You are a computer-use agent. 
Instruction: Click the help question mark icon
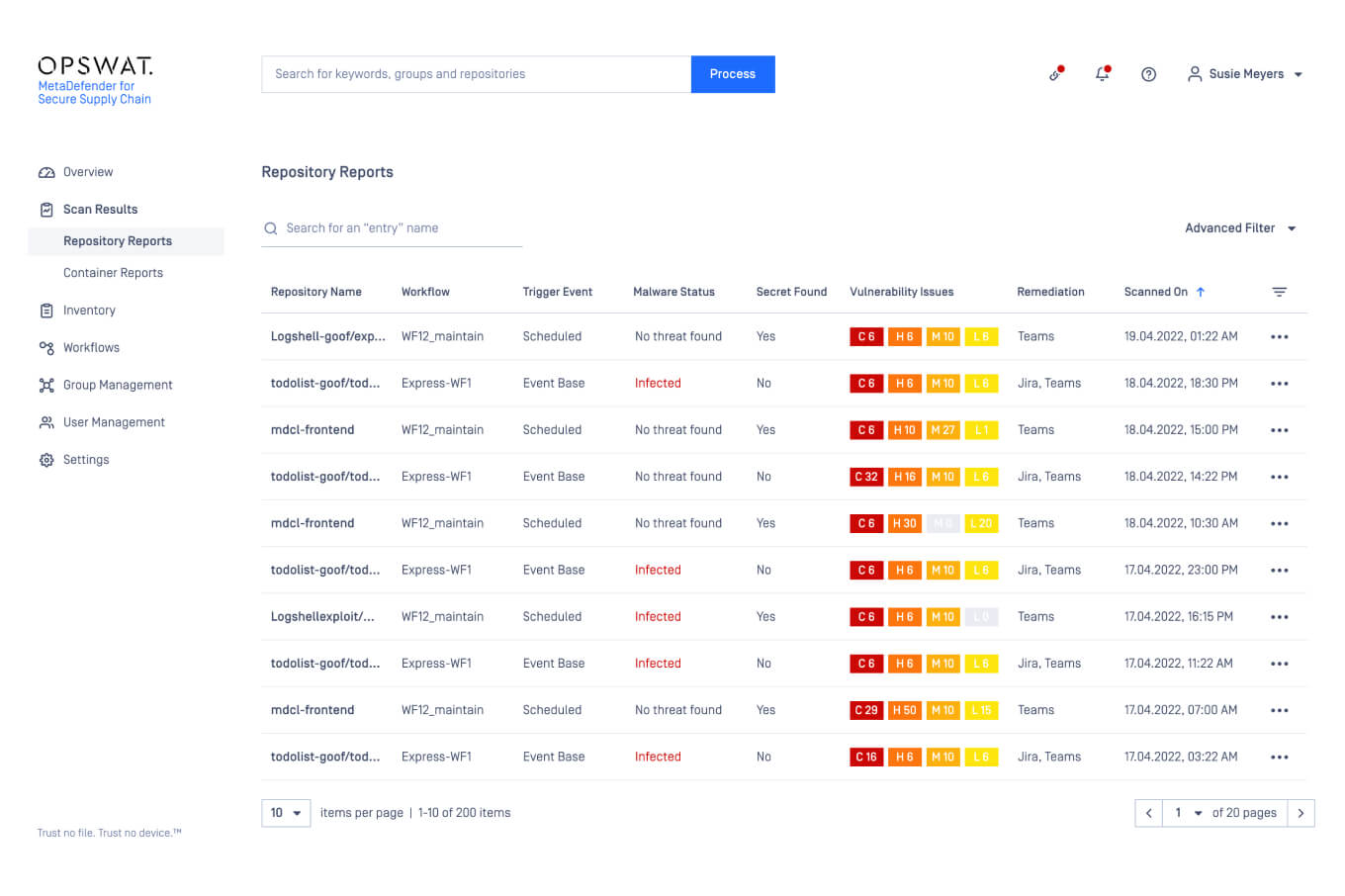(1148, 74)
